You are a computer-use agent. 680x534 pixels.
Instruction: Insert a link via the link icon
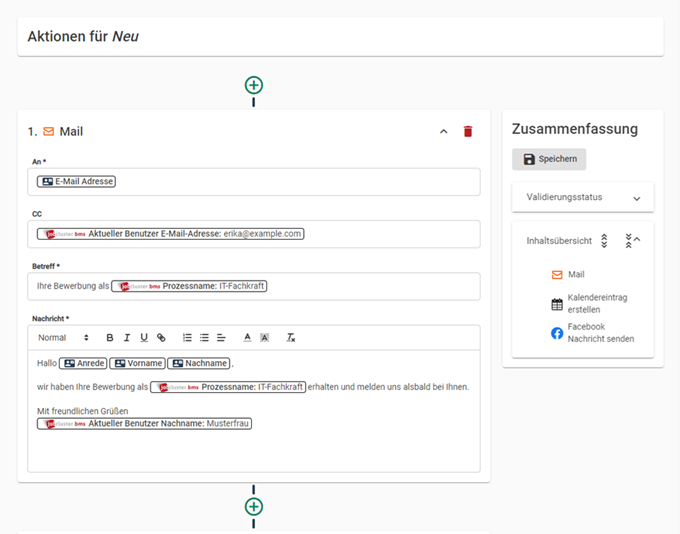pos(161,337)
